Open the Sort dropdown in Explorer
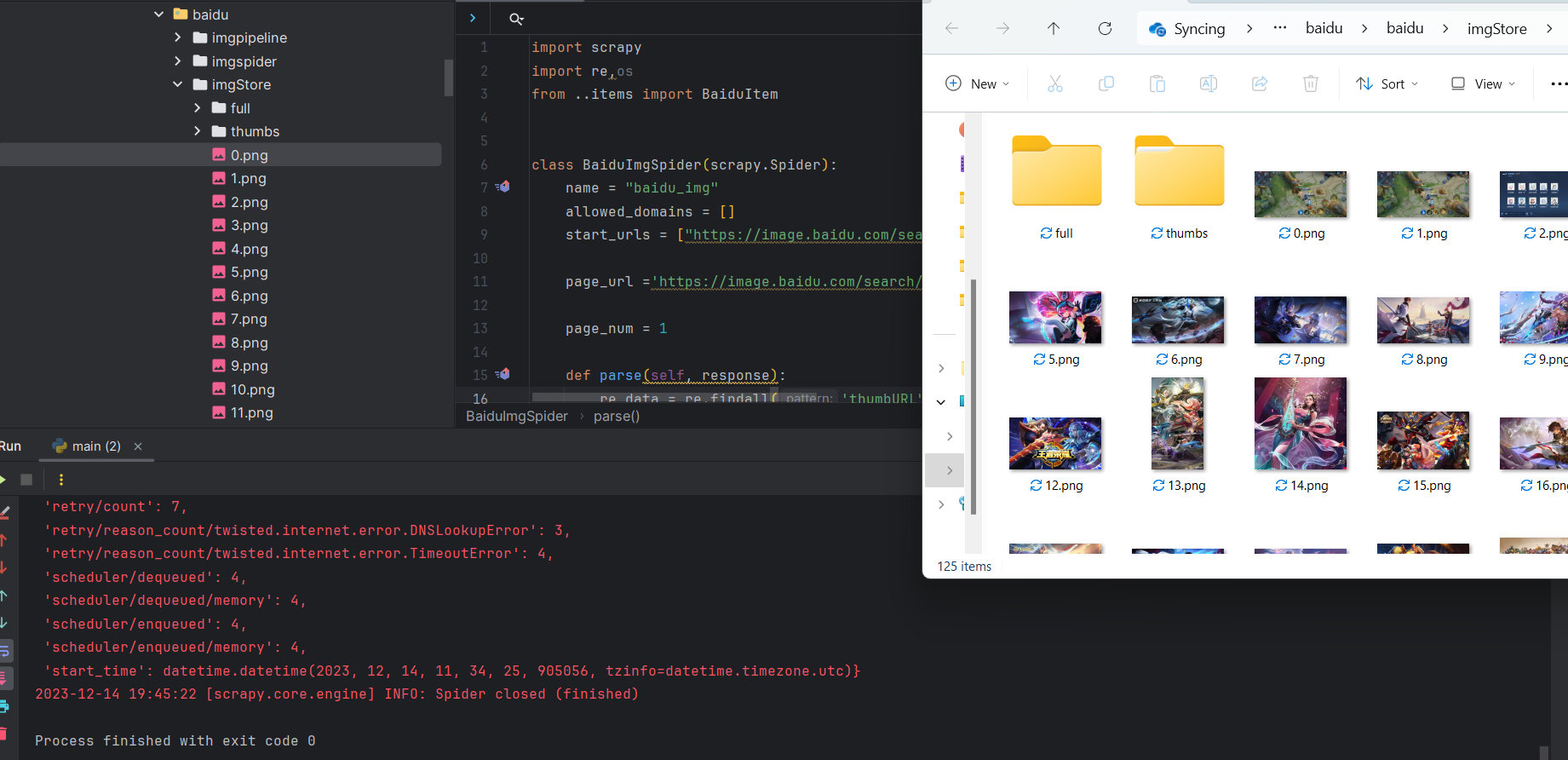 coord(1387,83)
